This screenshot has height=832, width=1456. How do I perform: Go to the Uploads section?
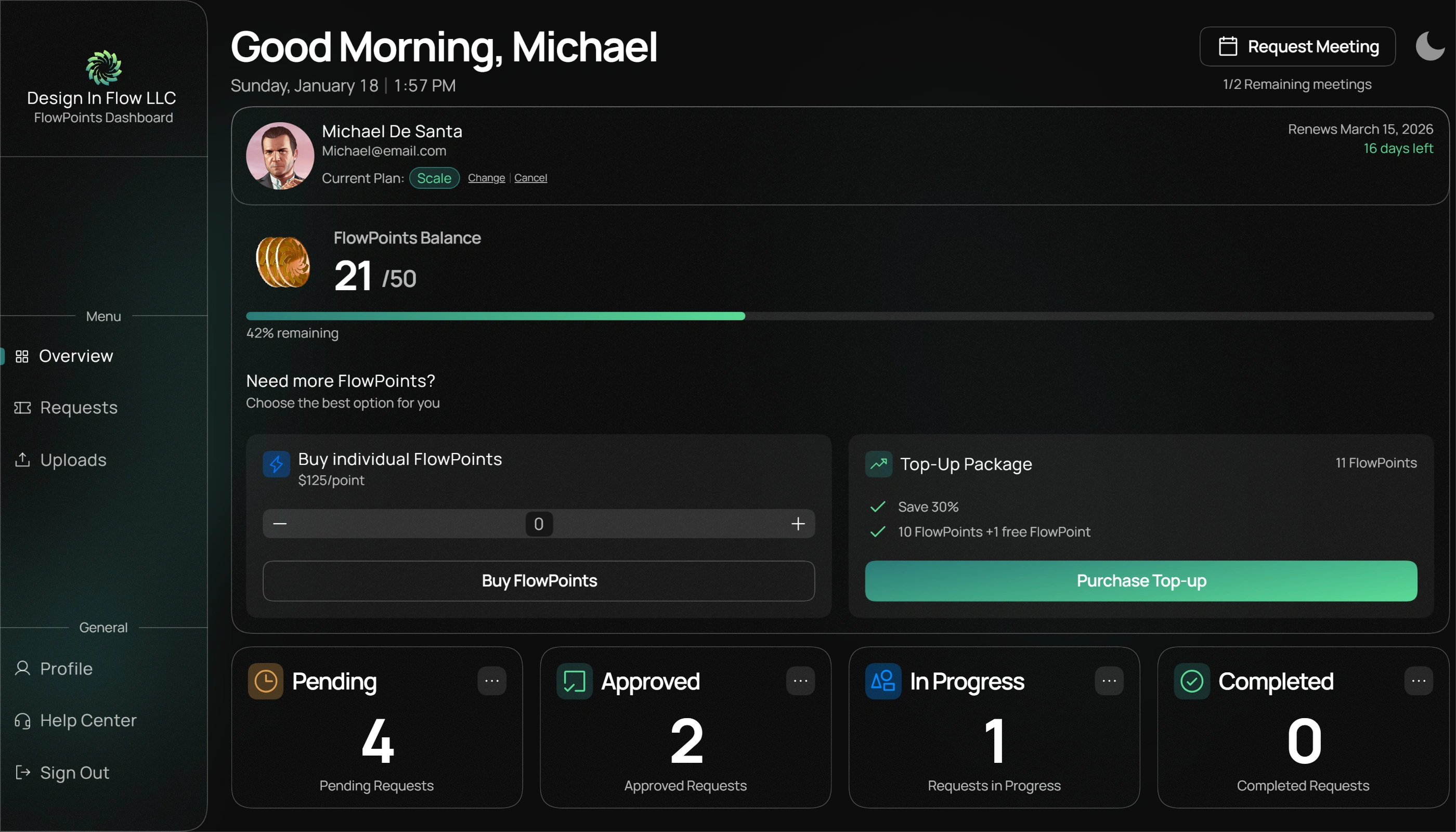(x=73, y=460)
